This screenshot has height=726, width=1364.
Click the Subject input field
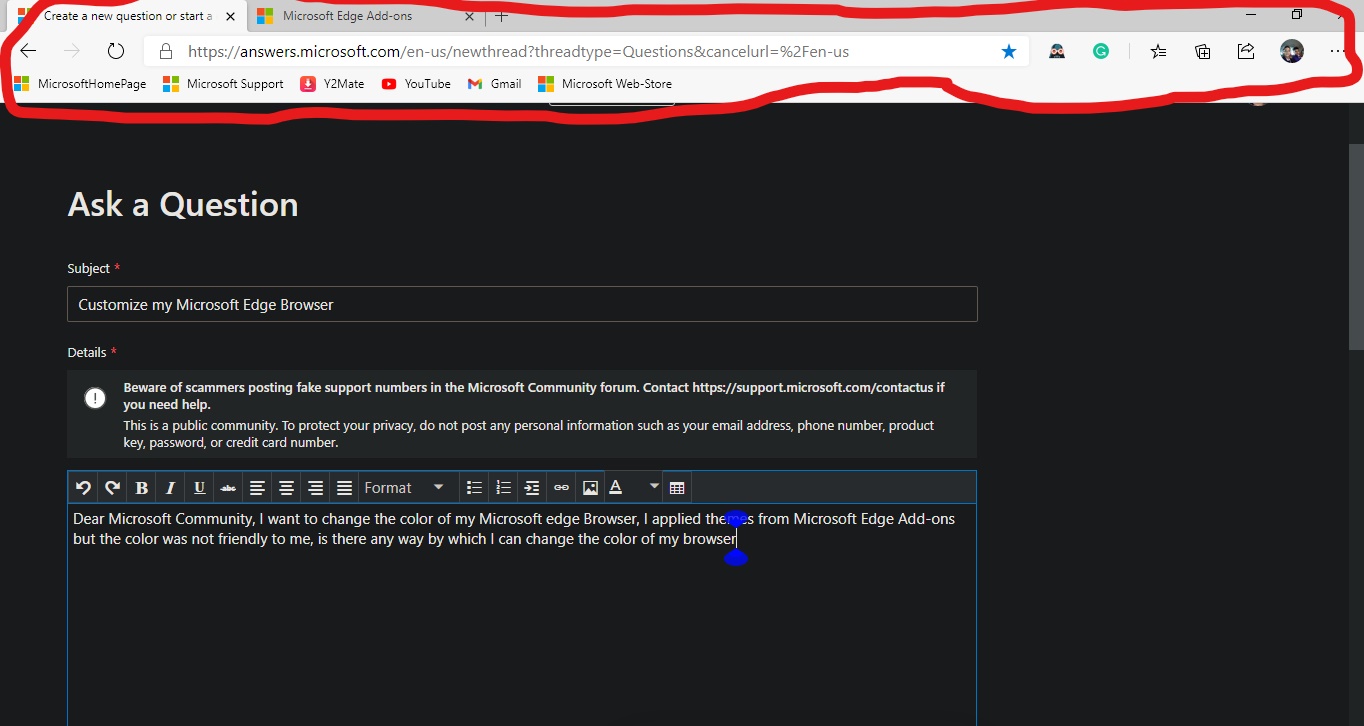(522, 305)
